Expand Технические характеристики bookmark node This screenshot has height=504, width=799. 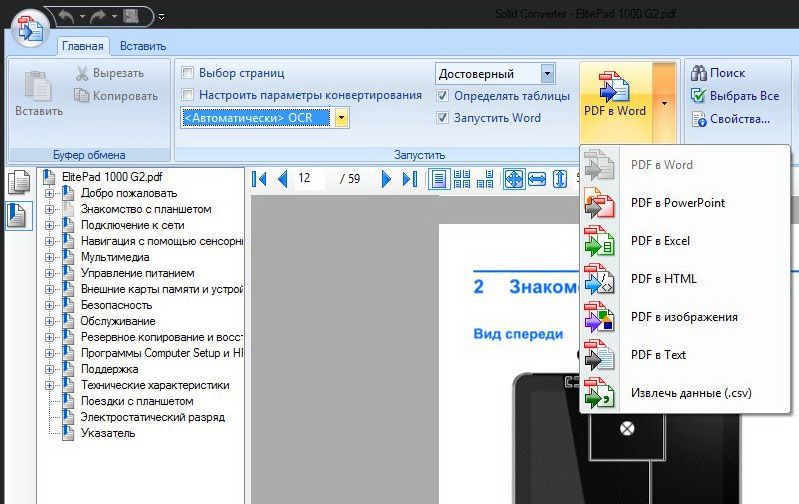tap(49, 385)
